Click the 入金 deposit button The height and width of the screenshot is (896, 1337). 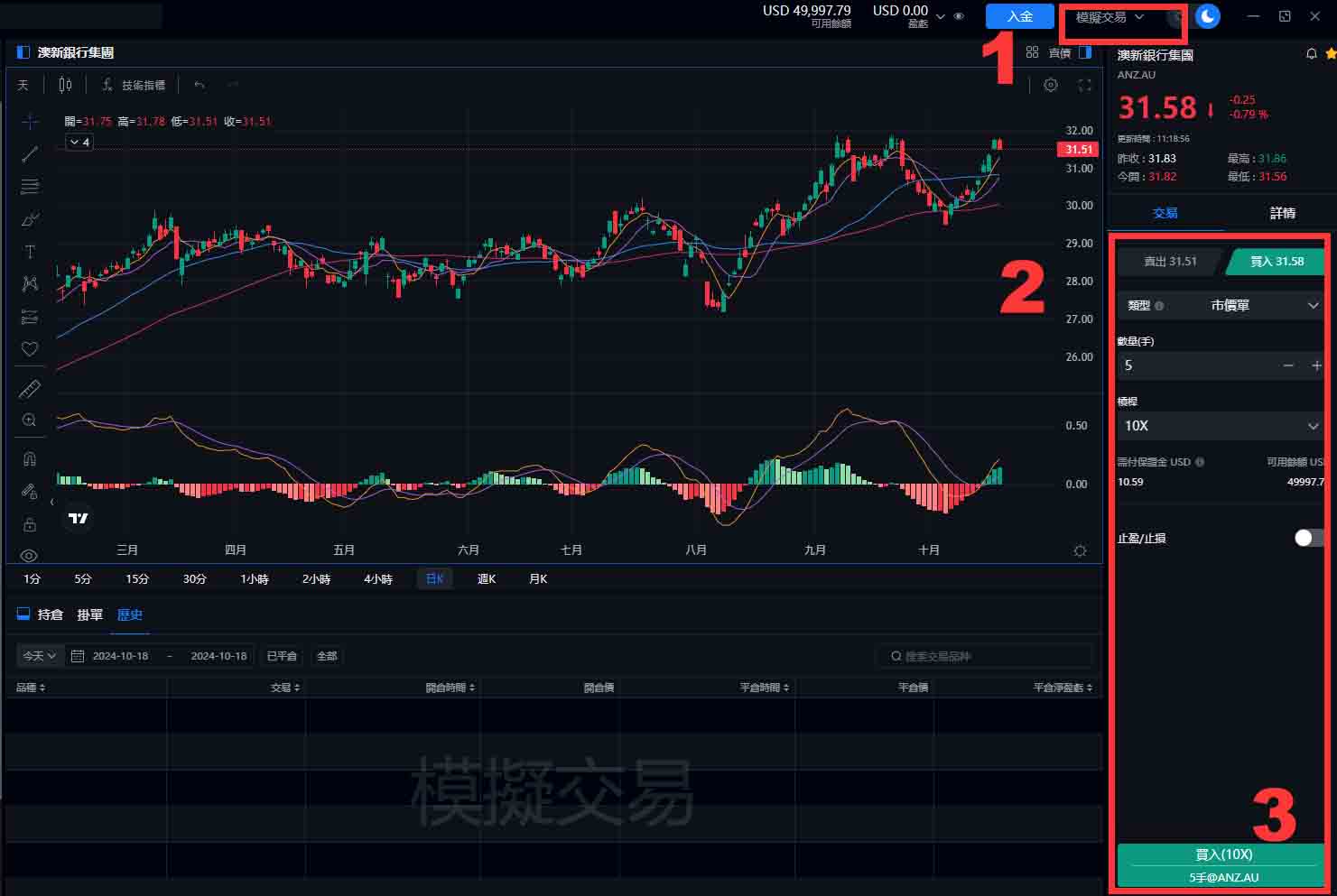pos(1020,16)
